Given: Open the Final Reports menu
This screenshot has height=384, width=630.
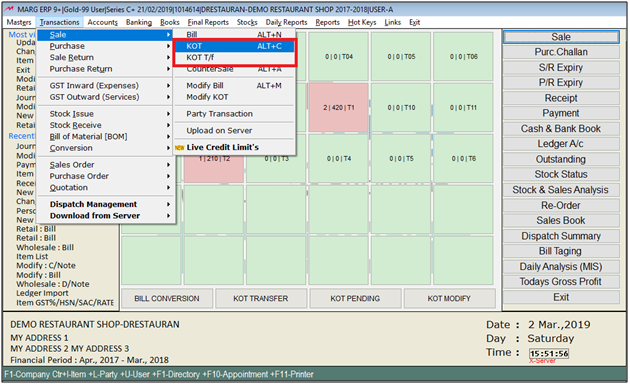Looking at the screenshot, I should pos(208,22).
